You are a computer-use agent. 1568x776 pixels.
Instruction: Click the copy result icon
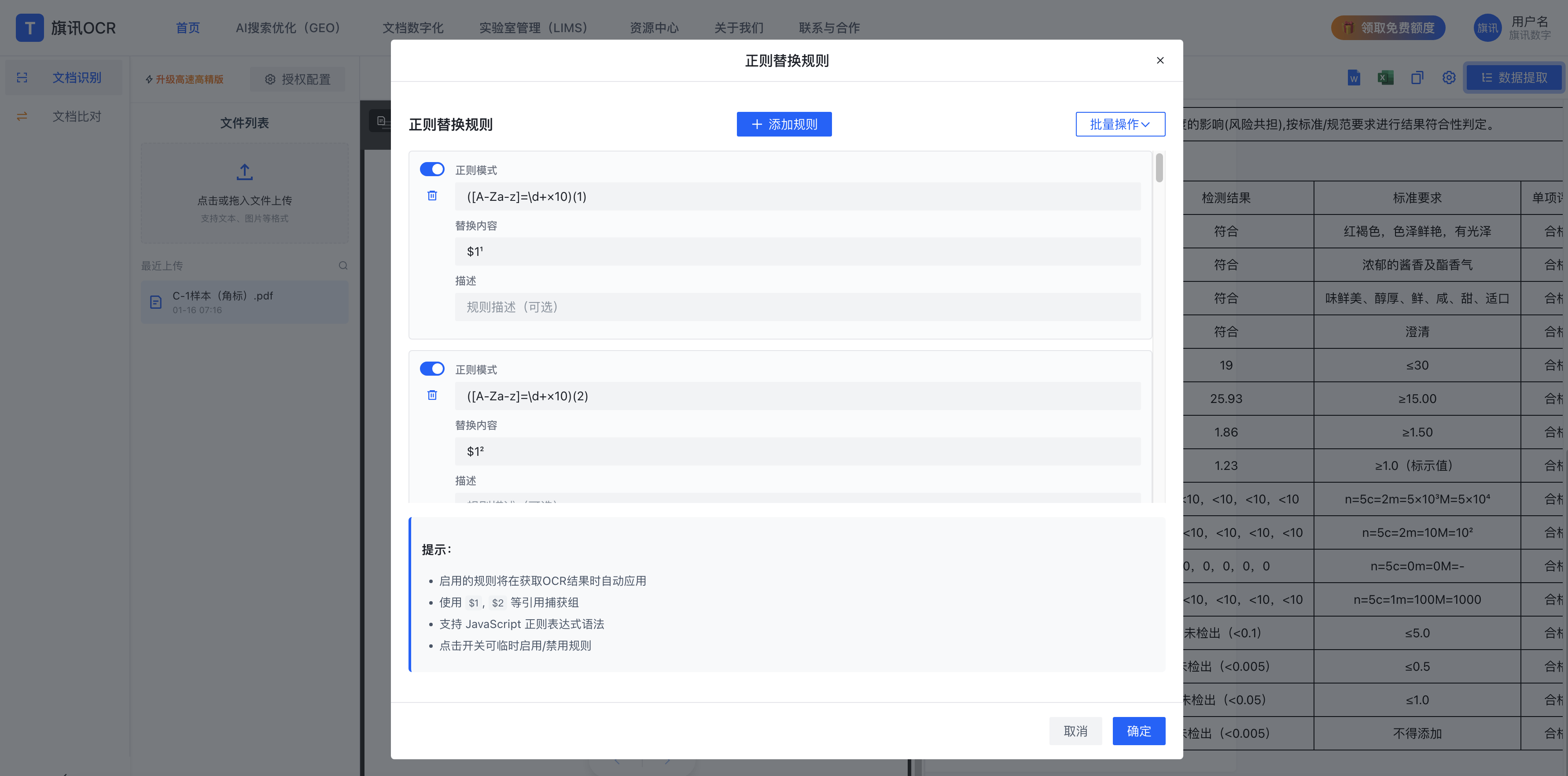[1417, 78]
